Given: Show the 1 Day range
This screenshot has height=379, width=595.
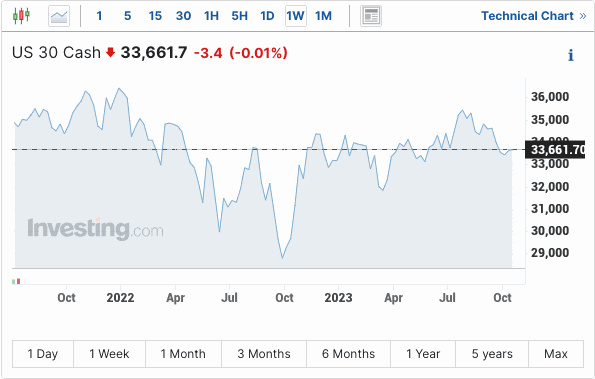Looking at the screenshot, I should pyautogui.click(x=43, y=354).
